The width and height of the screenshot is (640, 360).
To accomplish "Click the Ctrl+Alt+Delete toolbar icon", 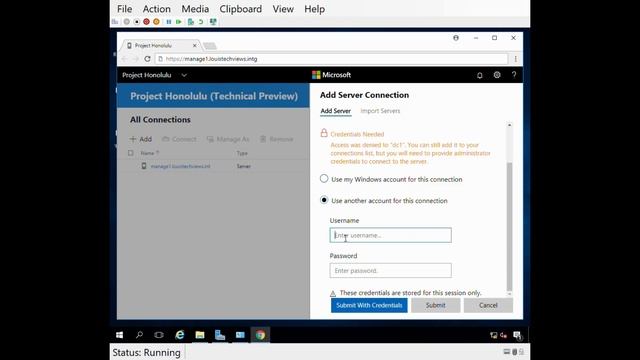I will tap(115, 22).
